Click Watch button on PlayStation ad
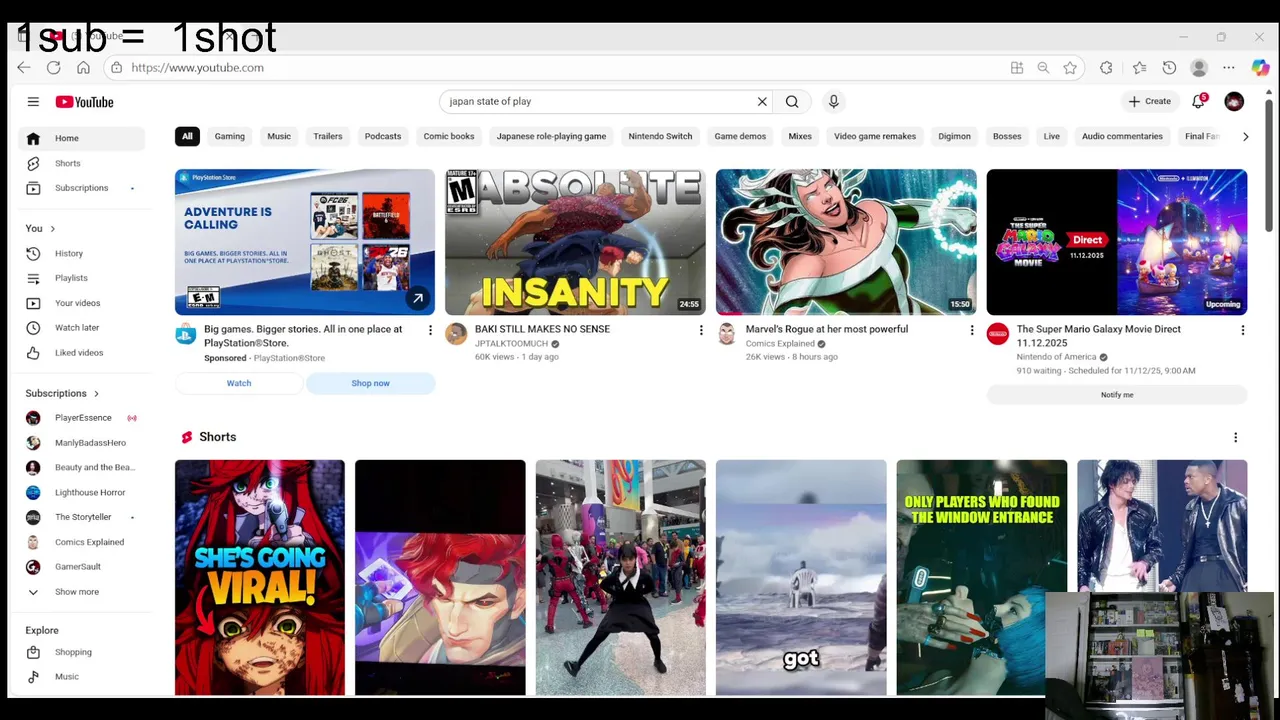The width and height of the screenshot is (1280, 720). point(239,383)
